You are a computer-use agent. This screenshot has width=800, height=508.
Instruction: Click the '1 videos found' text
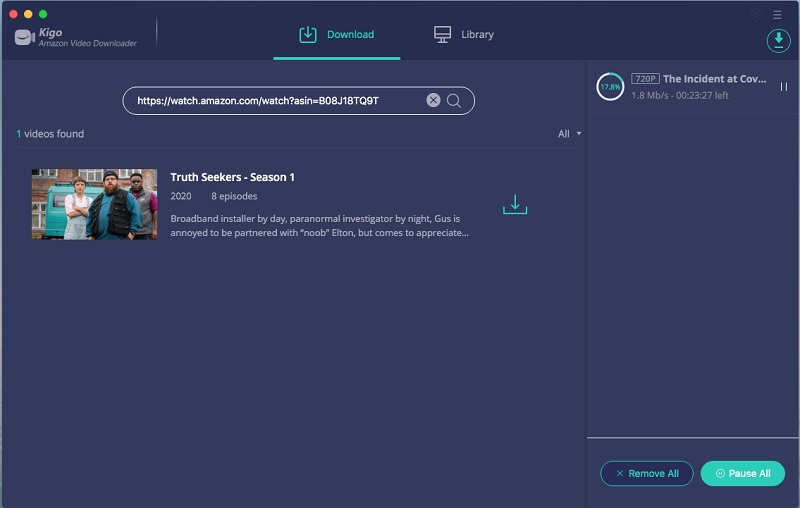50,134
